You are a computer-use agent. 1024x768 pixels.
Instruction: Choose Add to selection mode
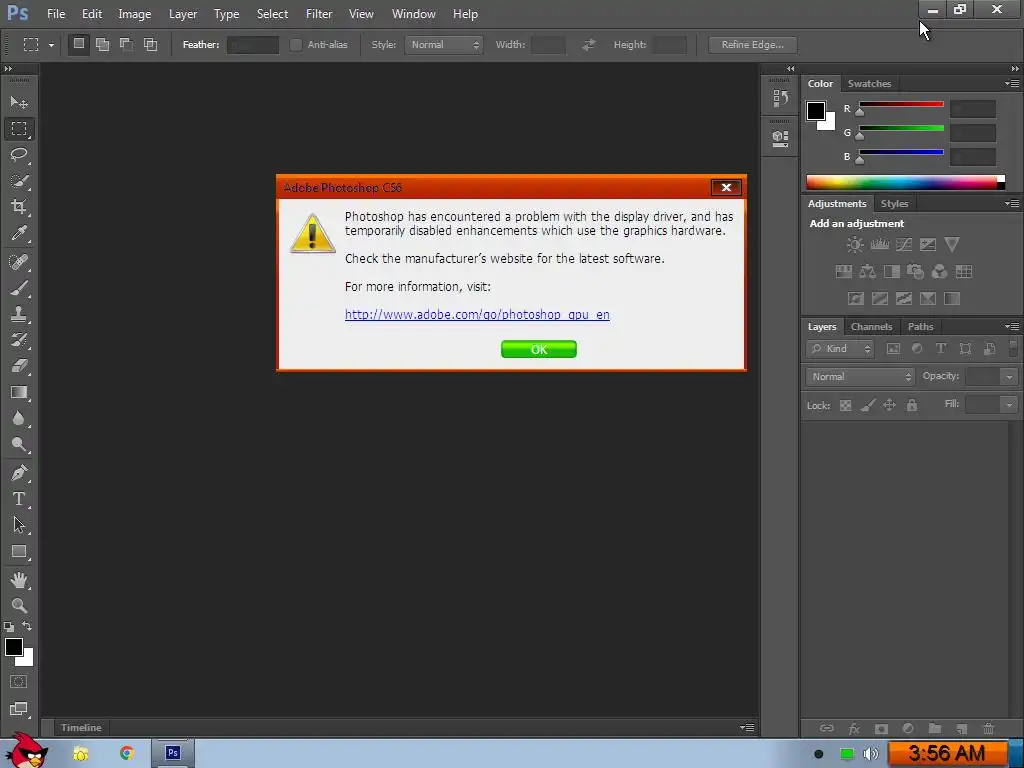point(103,44)
